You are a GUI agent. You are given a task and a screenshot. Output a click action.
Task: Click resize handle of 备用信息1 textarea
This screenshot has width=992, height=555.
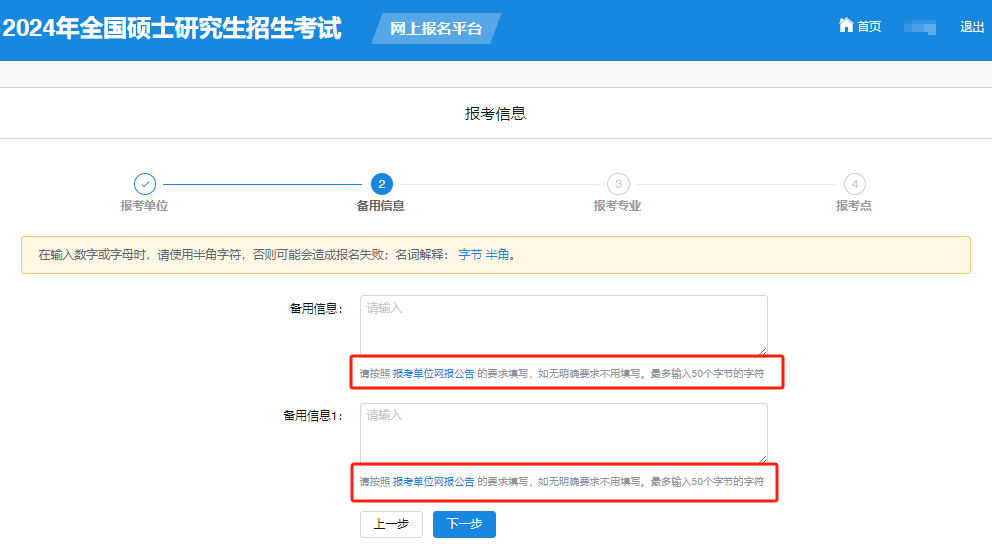click(762, 458)
